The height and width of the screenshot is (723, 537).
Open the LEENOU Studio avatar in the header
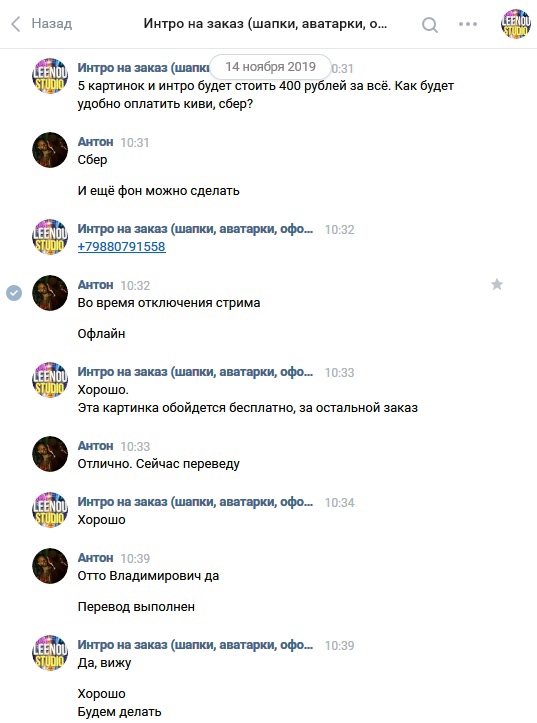pyautogui.click(x=516, y=24)
